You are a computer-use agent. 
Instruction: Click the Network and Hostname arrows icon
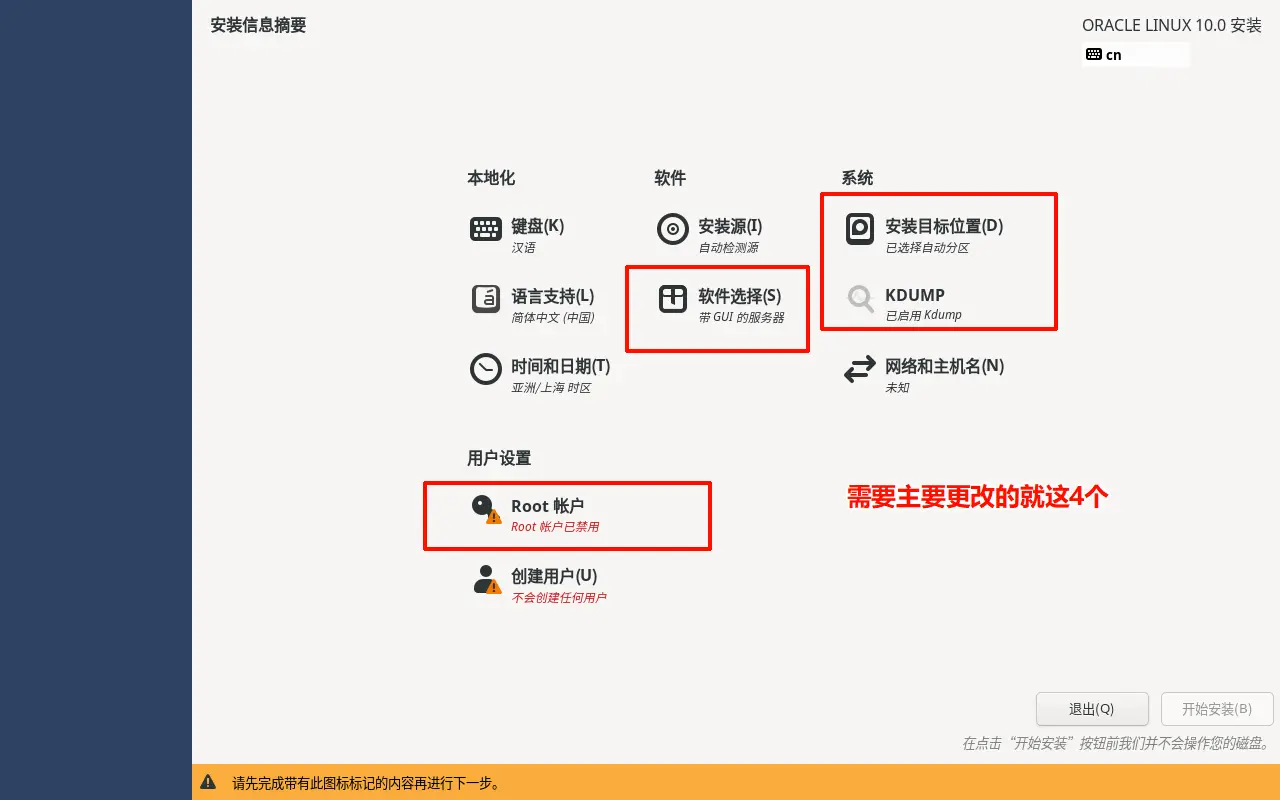click(858, 369)
